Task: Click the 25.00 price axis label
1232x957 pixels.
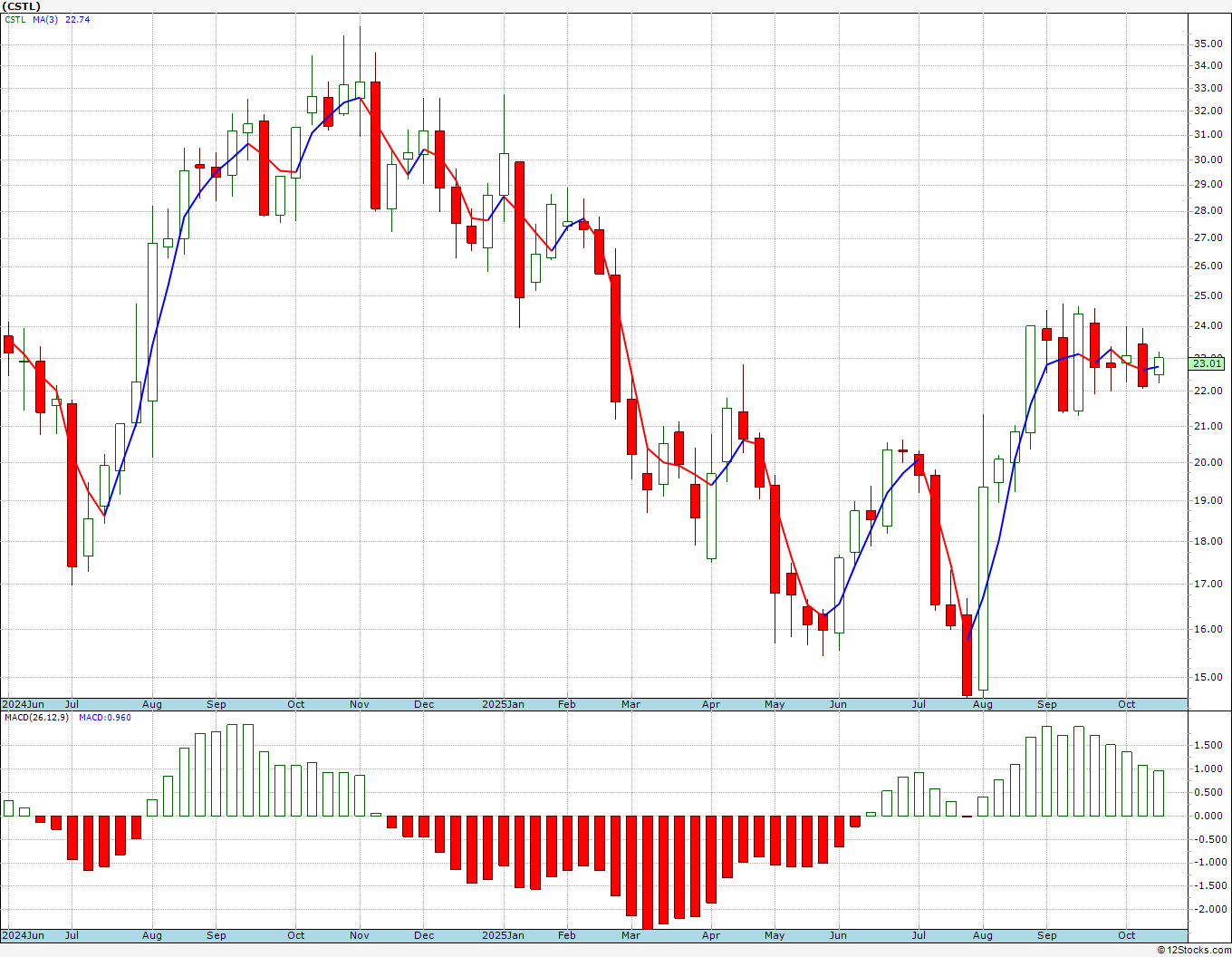Action: (1207, 295)
